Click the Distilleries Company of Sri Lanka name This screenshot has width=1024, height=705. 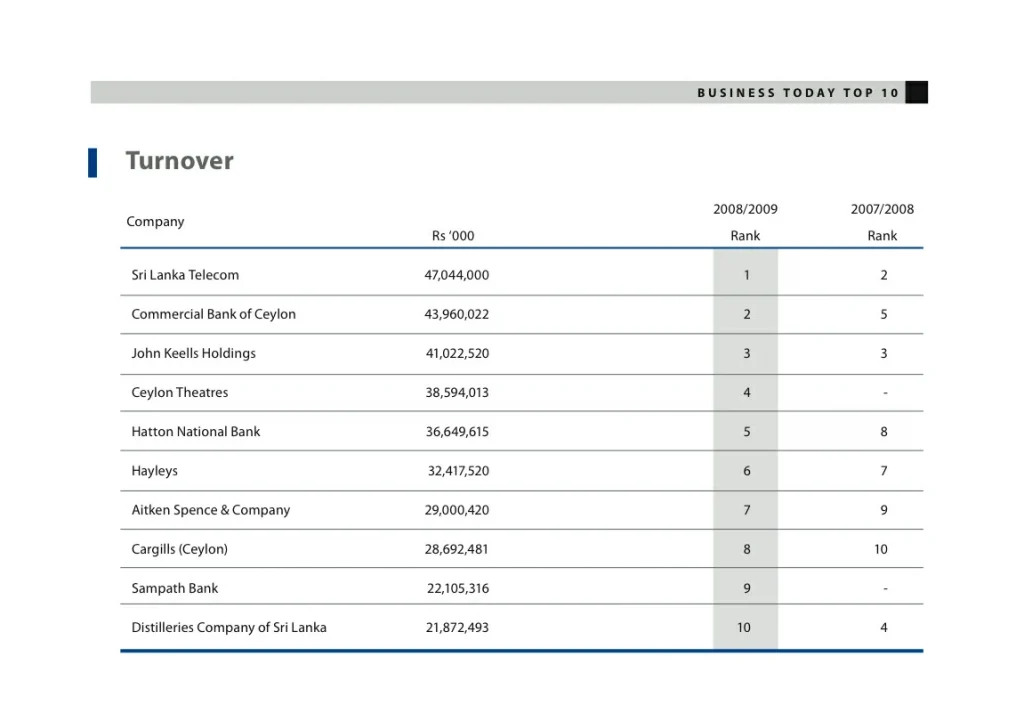(x=229, y=628)
